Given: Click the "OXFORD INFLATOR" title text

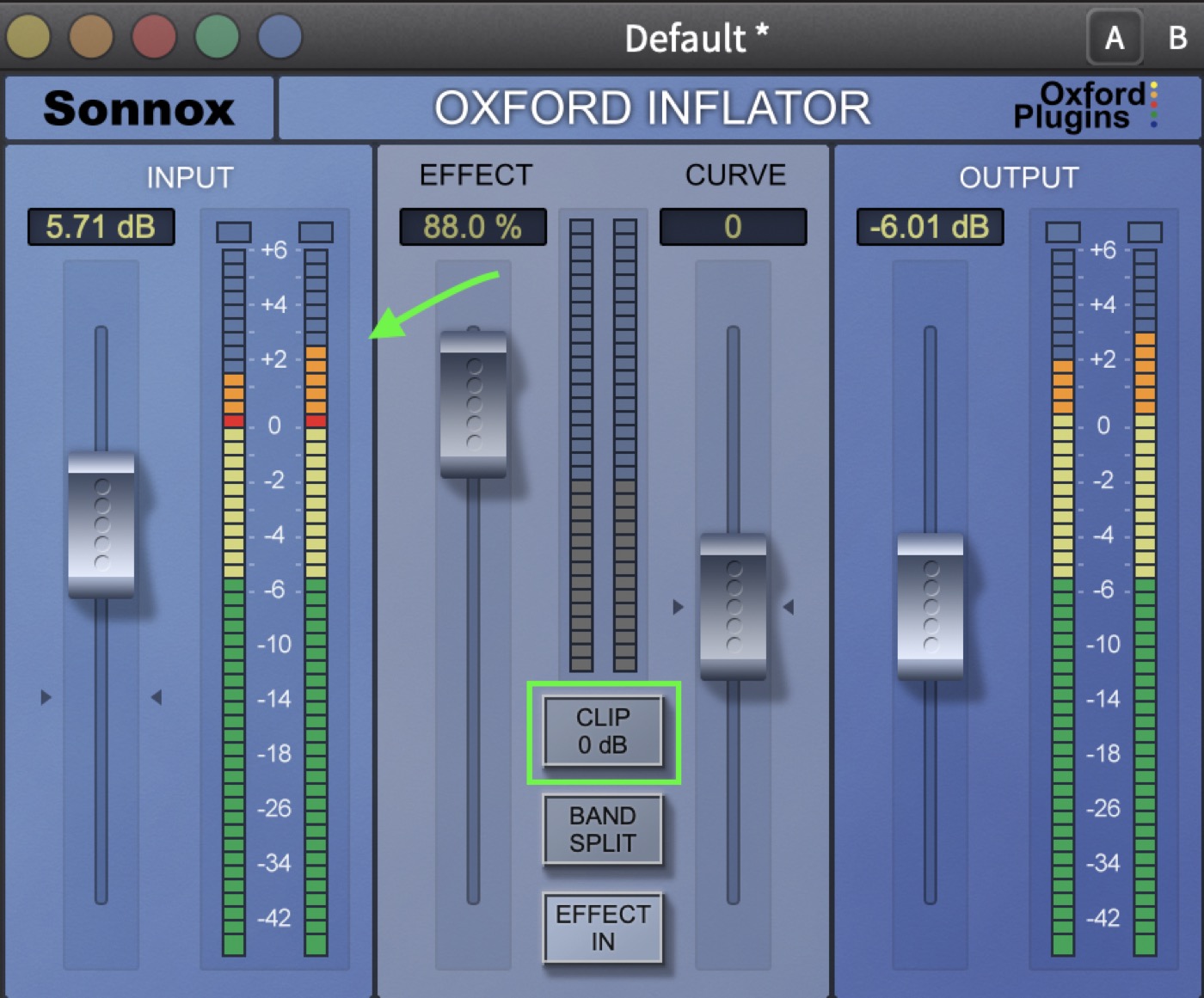Looking at the screenshot, I should tap(653, 108).
